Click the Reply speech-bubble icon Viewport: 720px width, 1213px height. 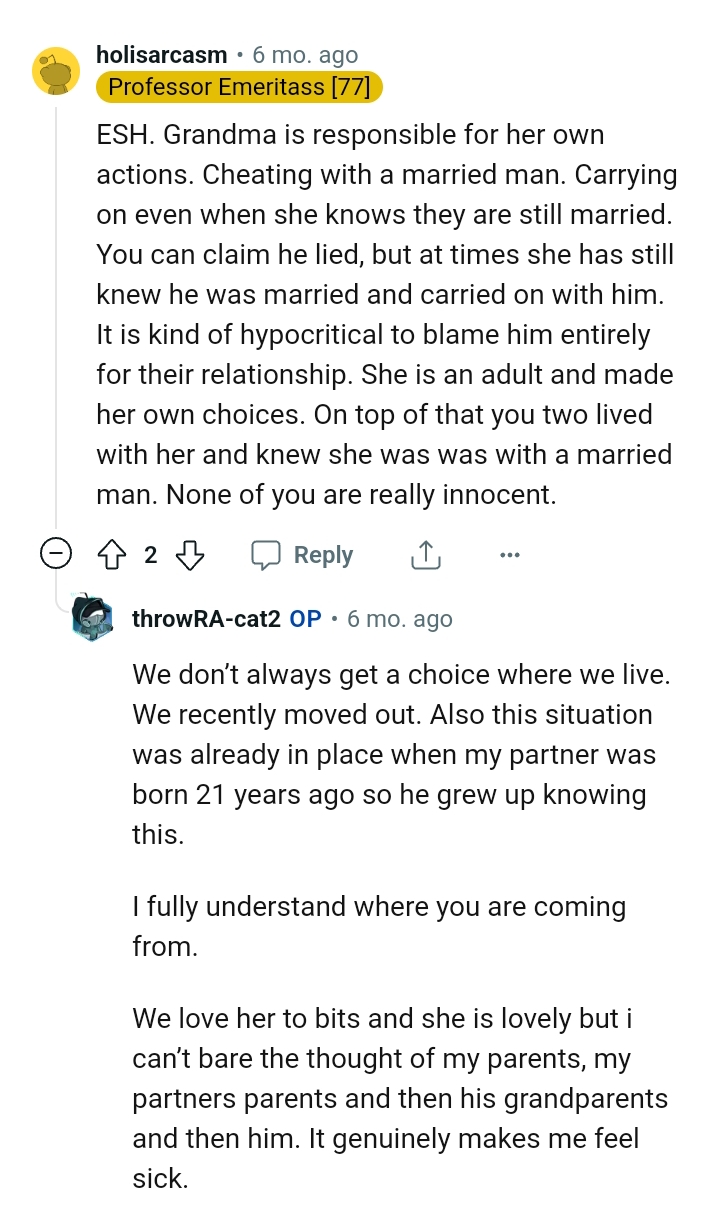click(x=267, y=554)
